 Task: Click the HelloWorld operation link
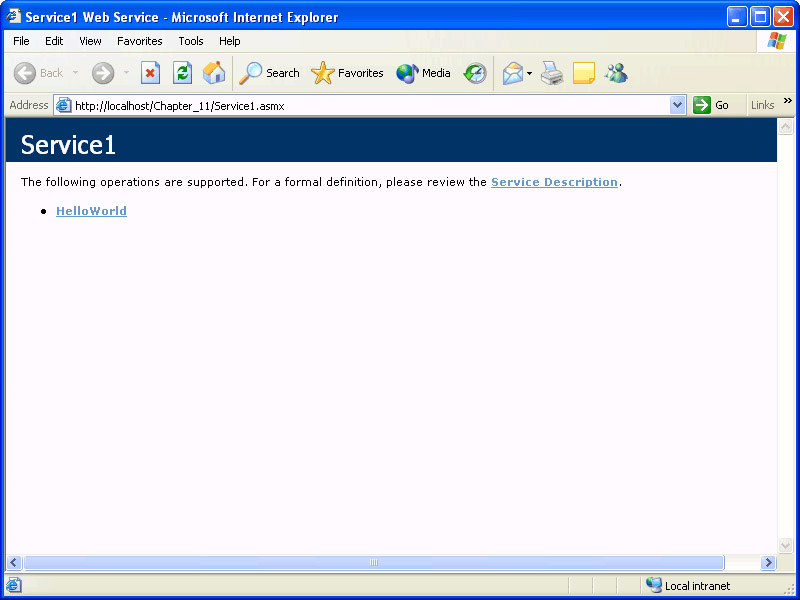click(91, 211)
